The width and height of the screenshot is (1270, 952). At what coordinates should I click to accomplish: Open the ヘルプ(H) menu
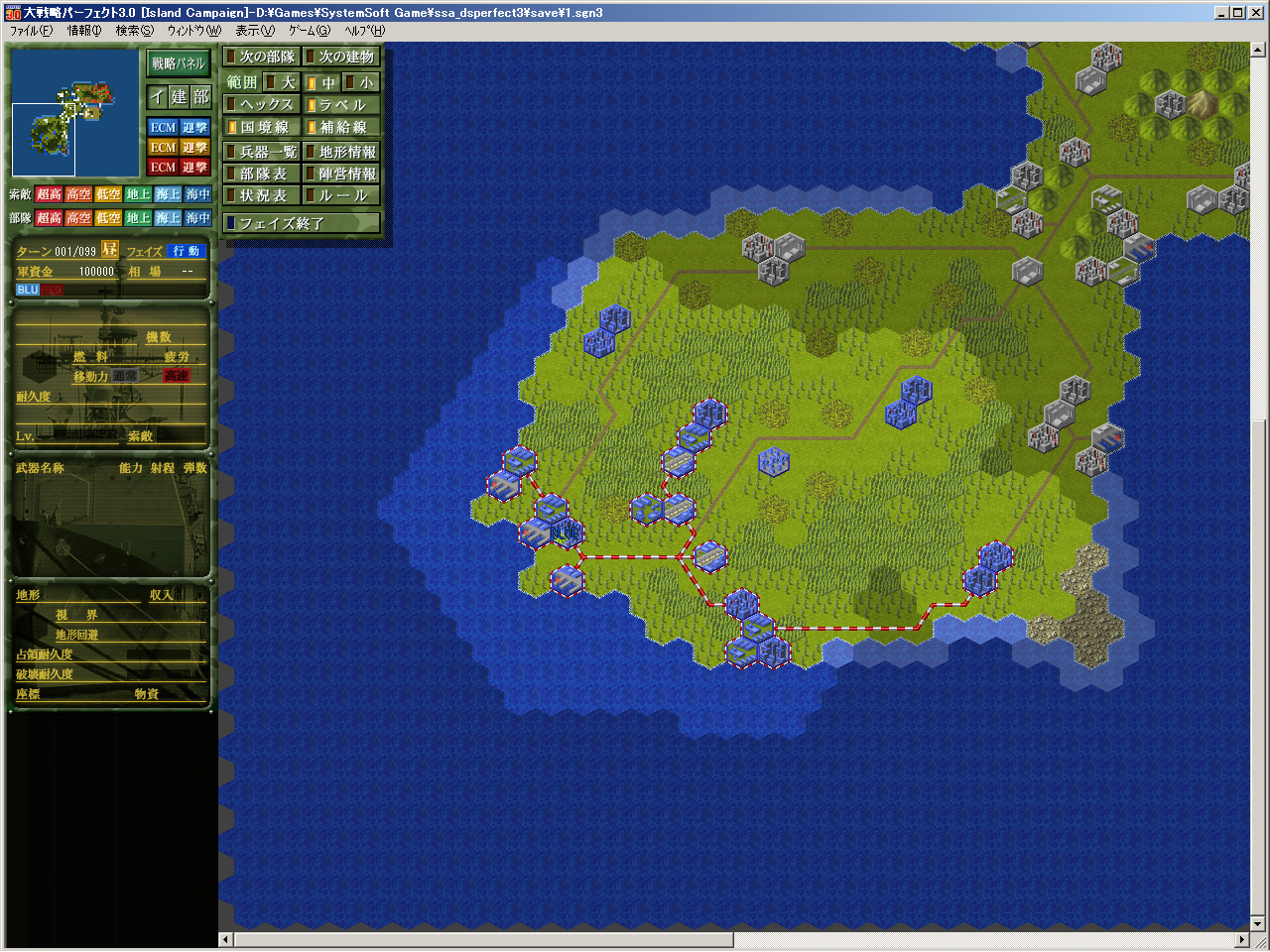click(365, 31)
